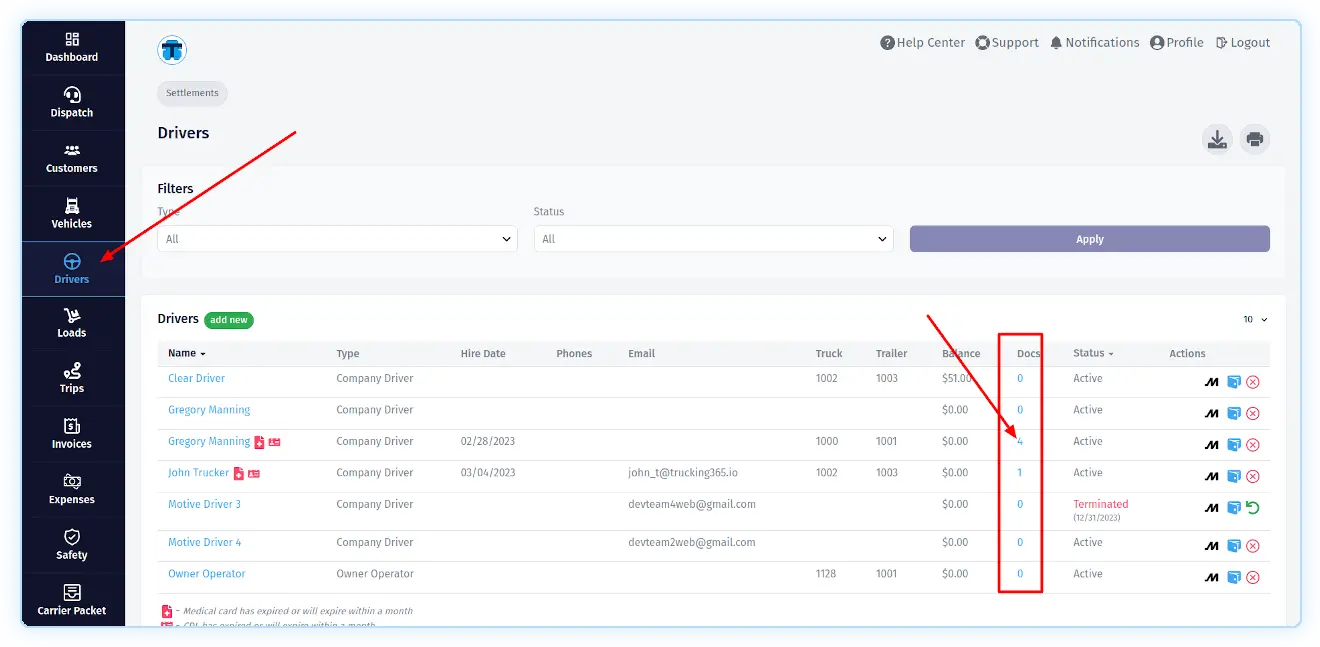The height and width of the screenshot is (647, 1320).
Task: Click the red deactivate icon for John Trucker
Action: point(1252,477)
